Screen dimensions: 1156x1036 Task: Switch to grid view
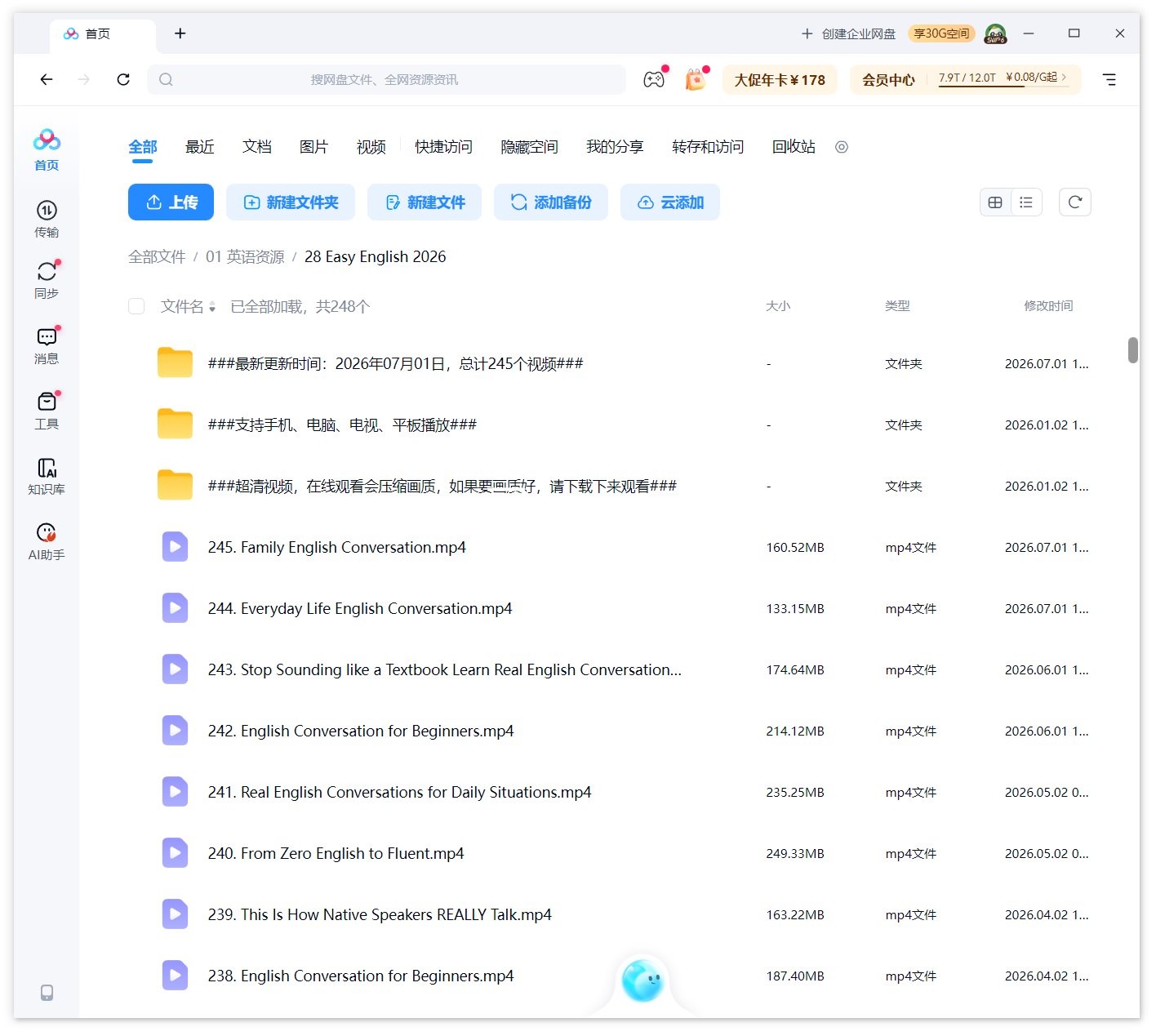coord(995,202)
